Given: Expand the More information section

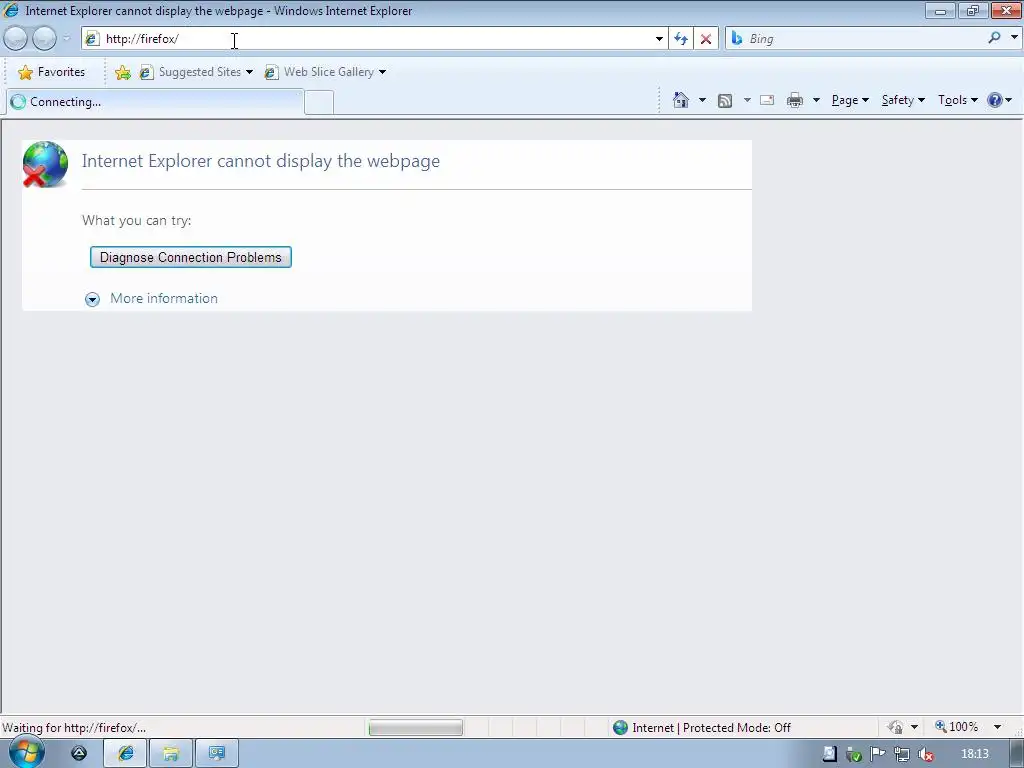Looking at the screenshot, I should point(152,298).
